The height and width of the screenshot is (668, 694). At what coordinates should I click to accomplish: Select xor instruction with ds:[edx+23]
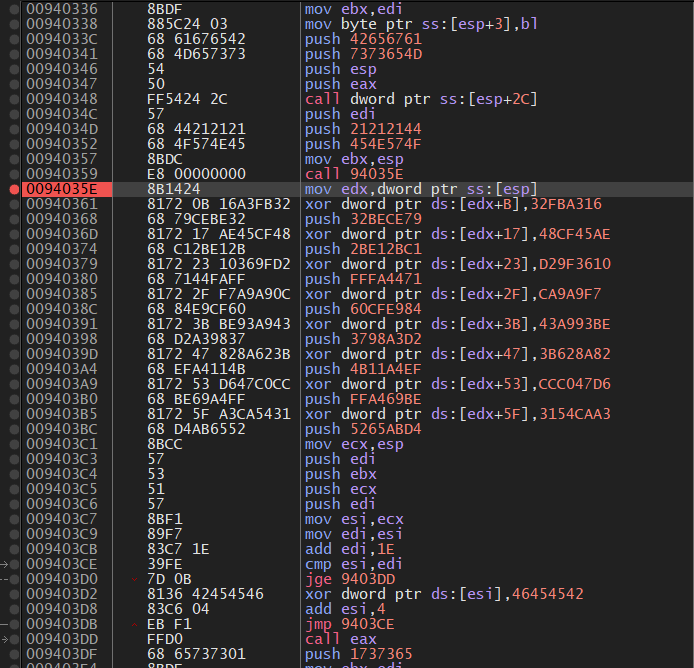(457, 264)
